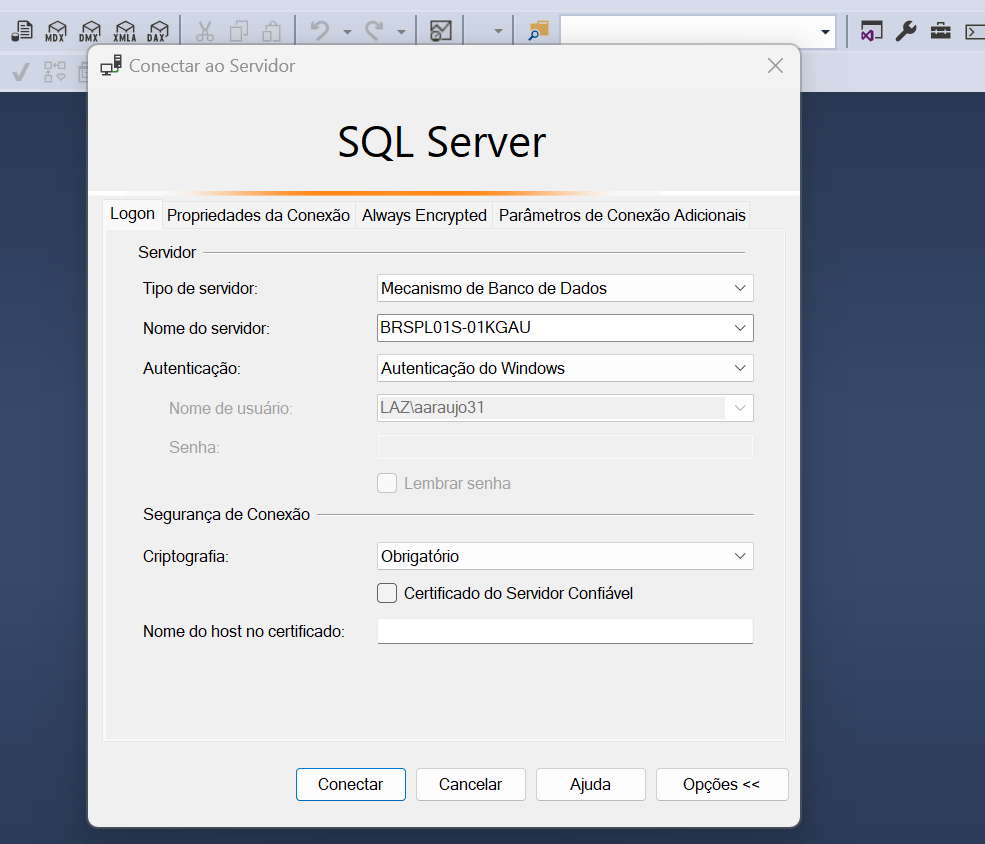Click the Opções << button
Screen dimensions: 985x844
(722, 784)
